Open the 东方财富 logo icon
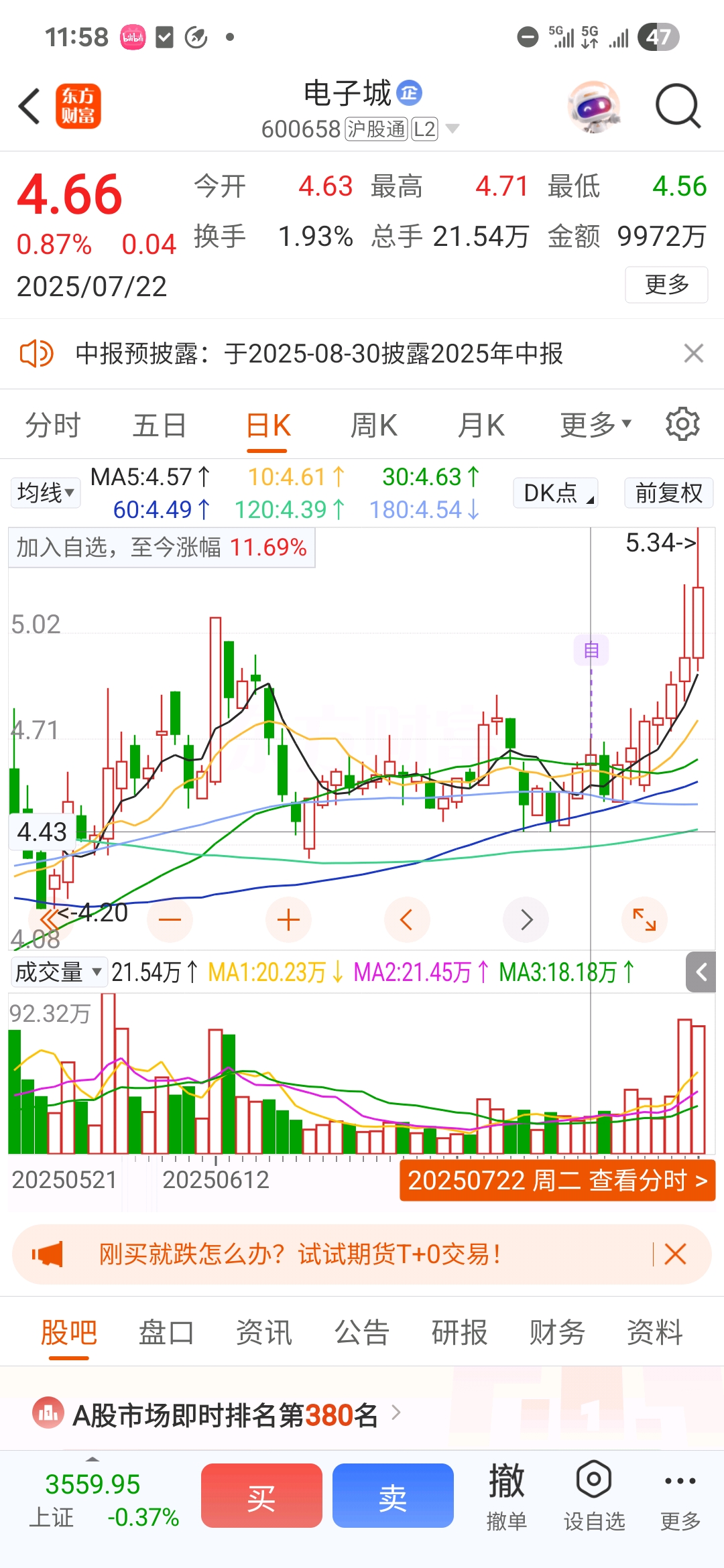Image resolution: width=724 pixels, height=1568 pixels. click(78, 106)
